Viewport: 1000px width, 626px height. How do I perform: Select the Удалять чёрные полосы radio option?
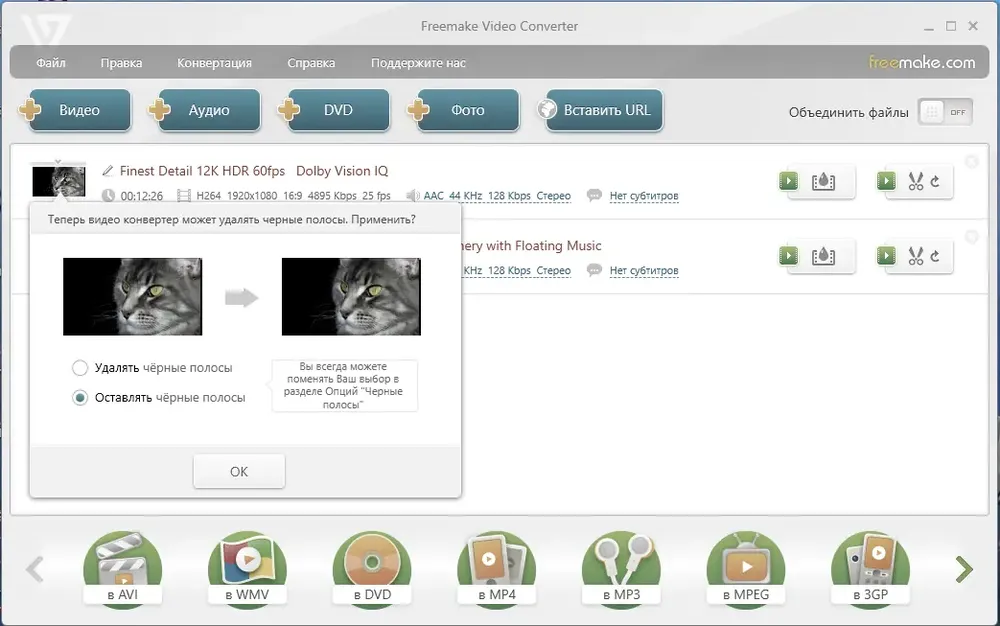80,367
